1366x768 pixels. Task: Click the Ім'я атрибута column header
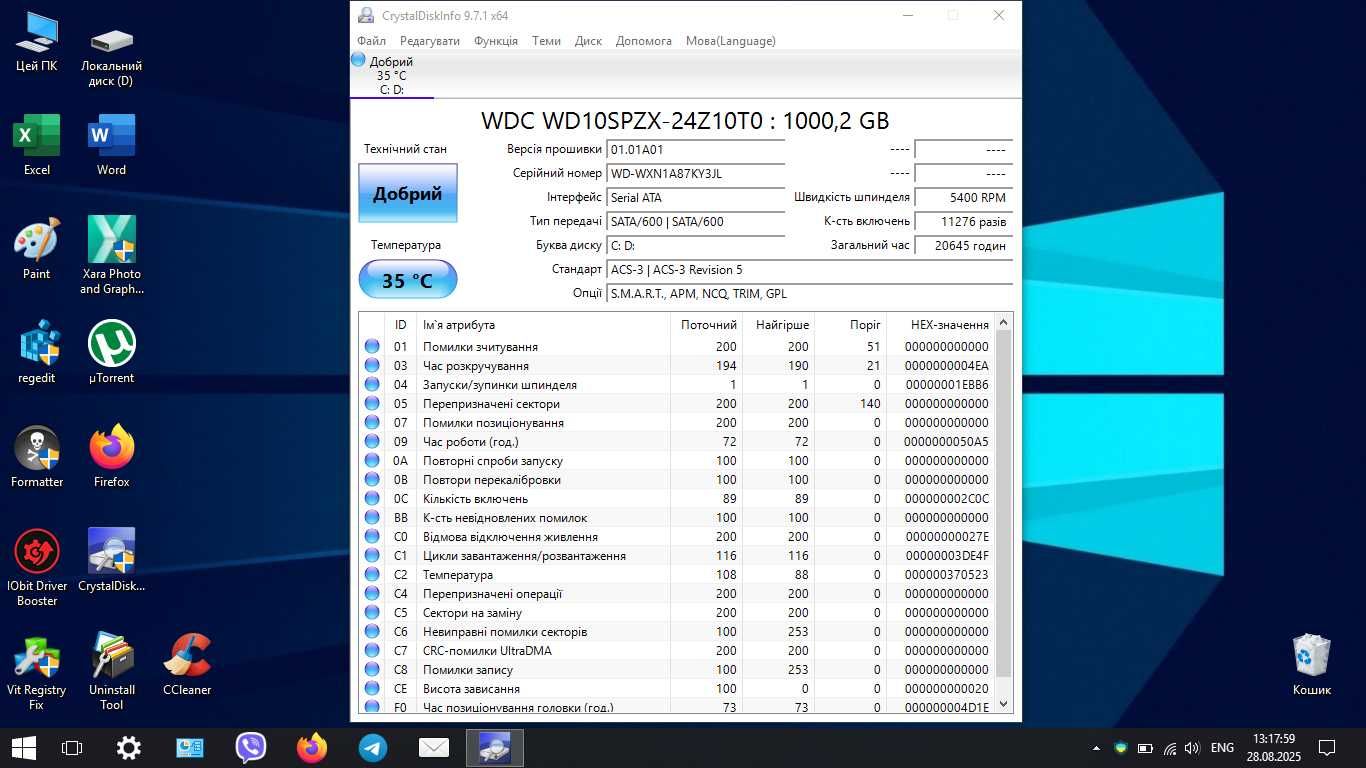pyautogui.click(x=544, y=325)
